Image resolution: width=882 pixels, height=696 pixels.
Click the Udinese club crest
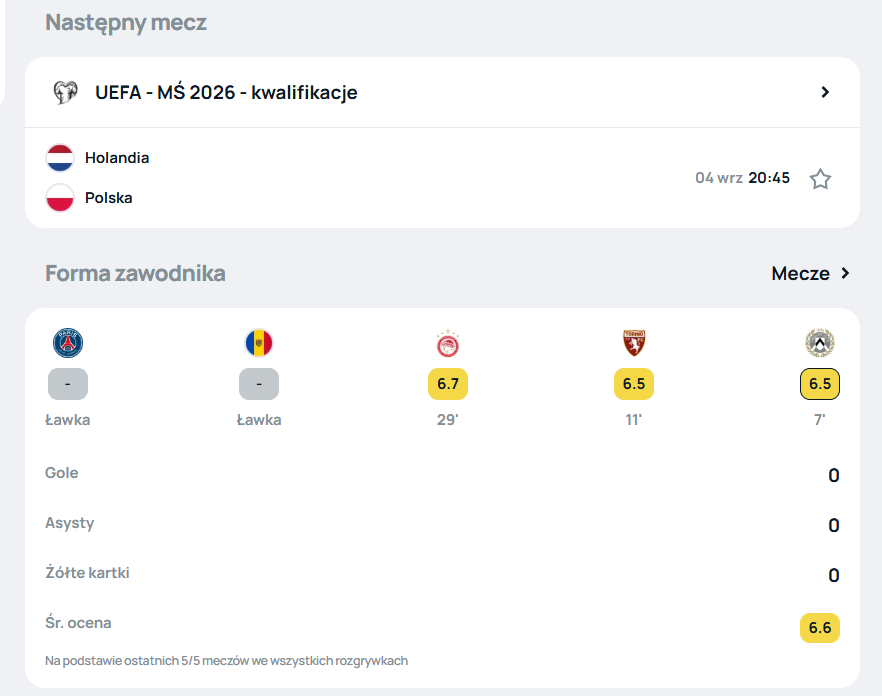820,343
